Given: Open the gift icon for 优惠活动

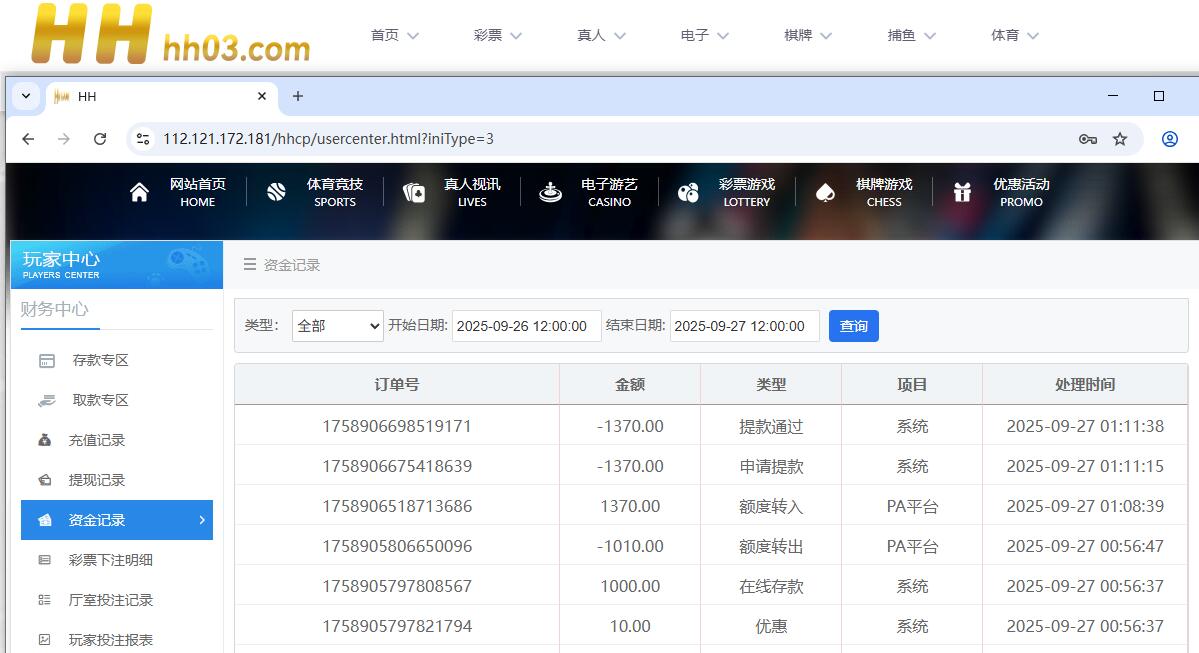Looking at the screenshot, I should click(962, 192).
